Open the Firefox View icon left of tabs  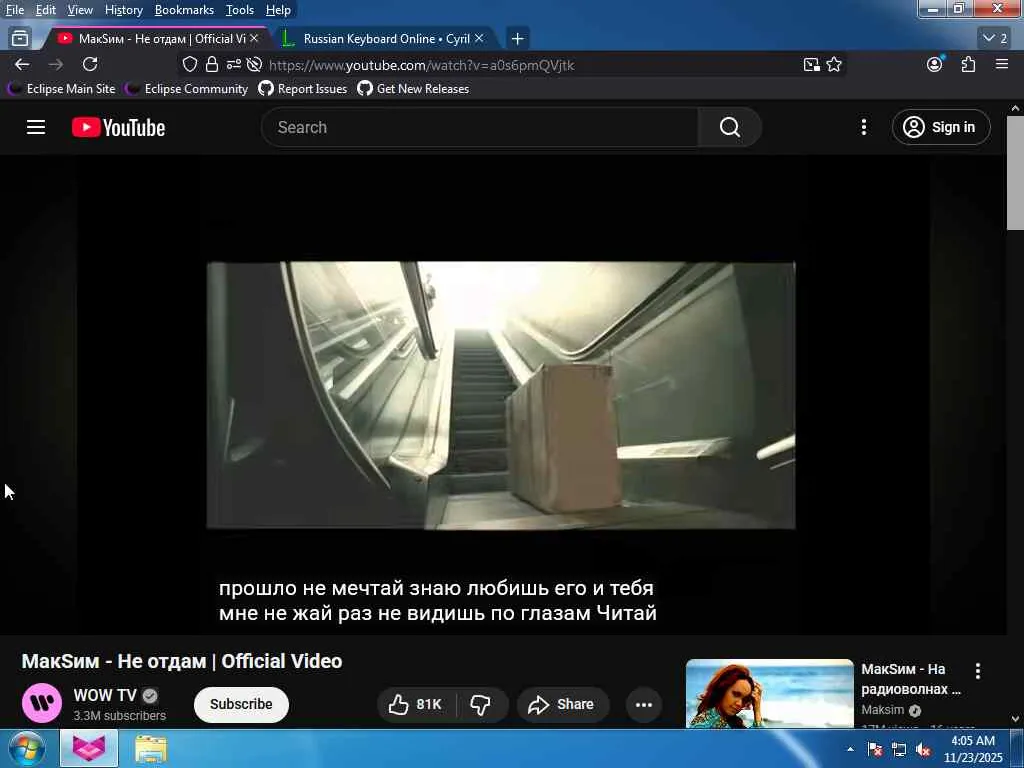[20, 39]
